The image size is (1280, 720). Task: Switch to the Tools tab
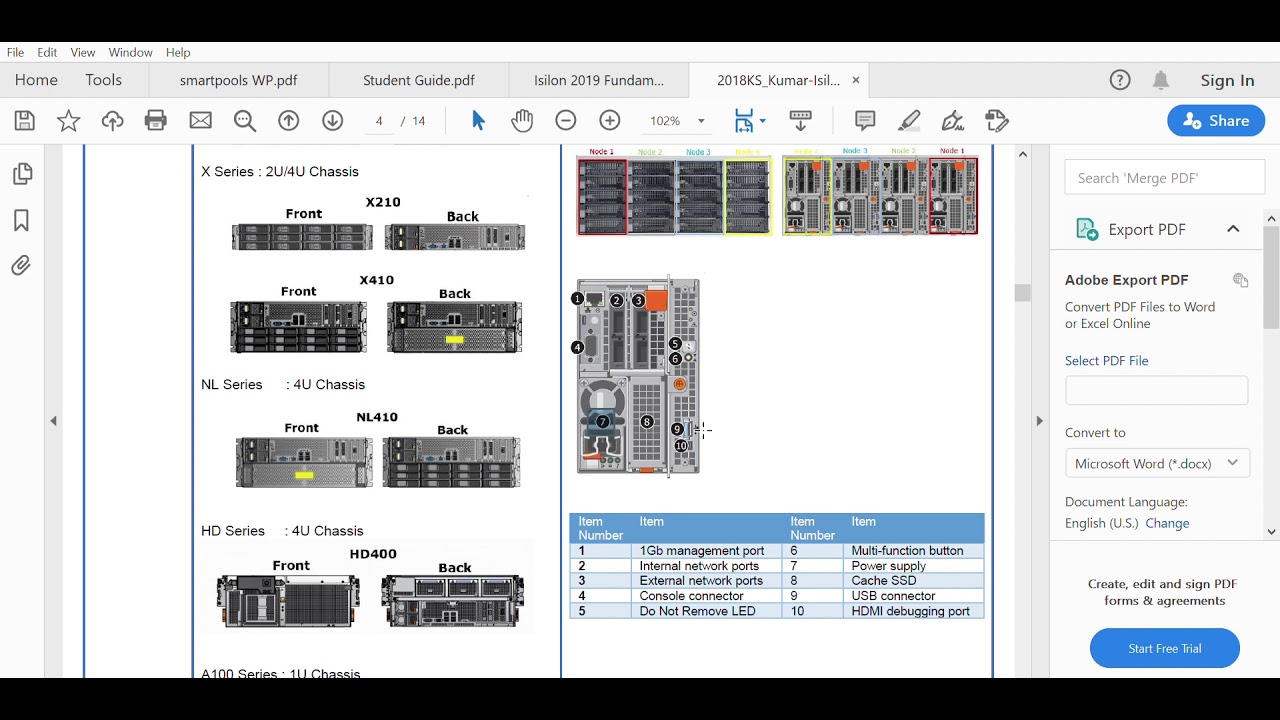pyautogui.click(x=104, y=80)
